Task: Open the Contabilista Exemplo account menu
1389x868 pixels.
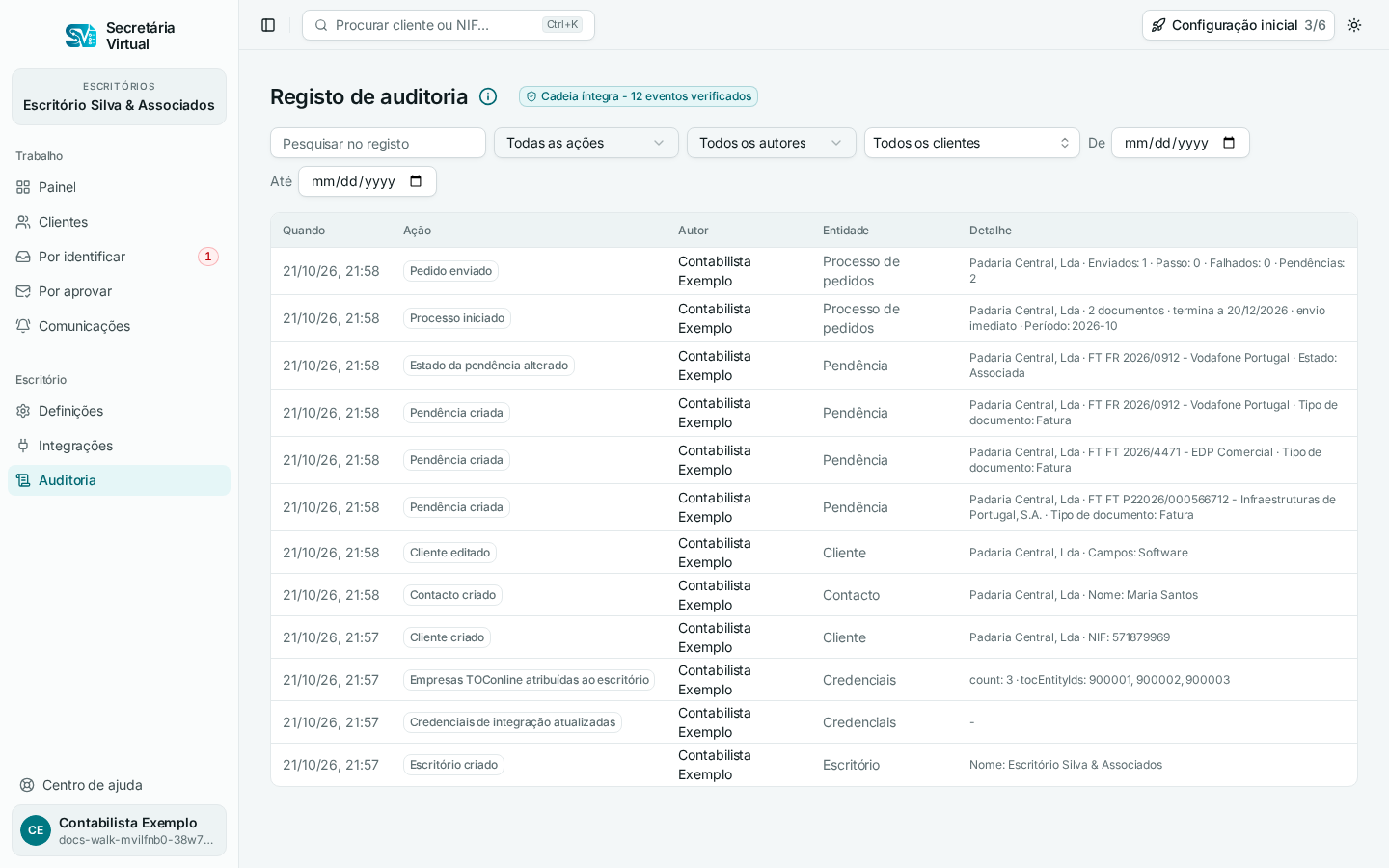Action: point(119,830)
